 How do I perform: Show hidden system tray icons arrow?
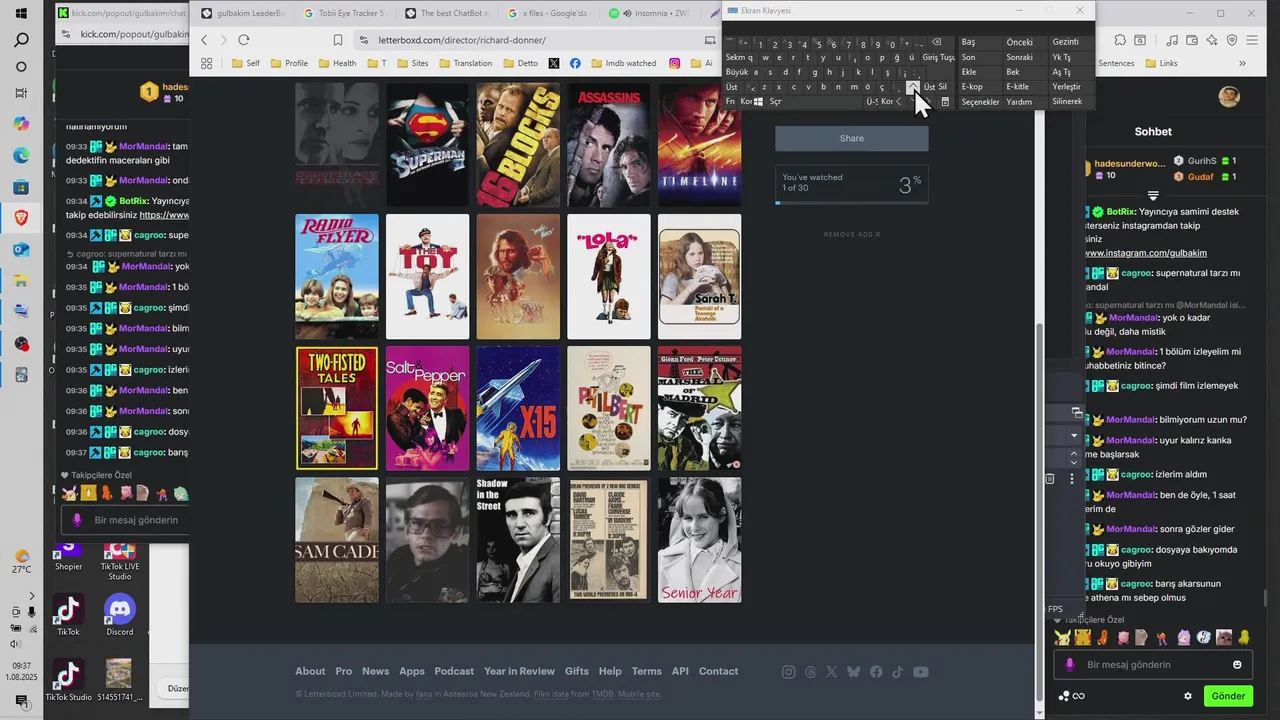tap(31, 596)
